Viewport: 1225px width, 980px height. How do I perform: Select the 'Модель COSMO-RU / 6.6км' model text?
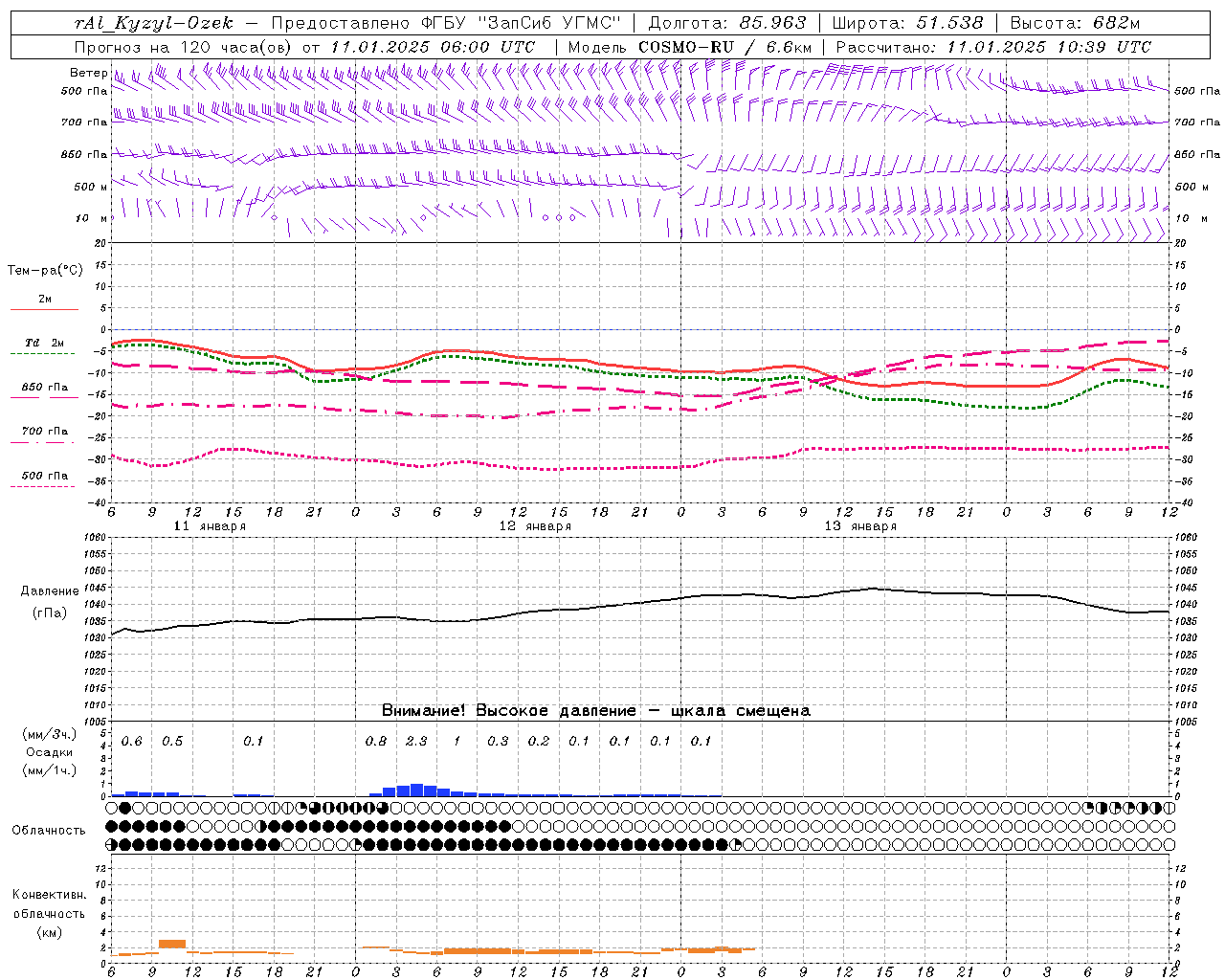pyautogui.click(x=689, y=47)
